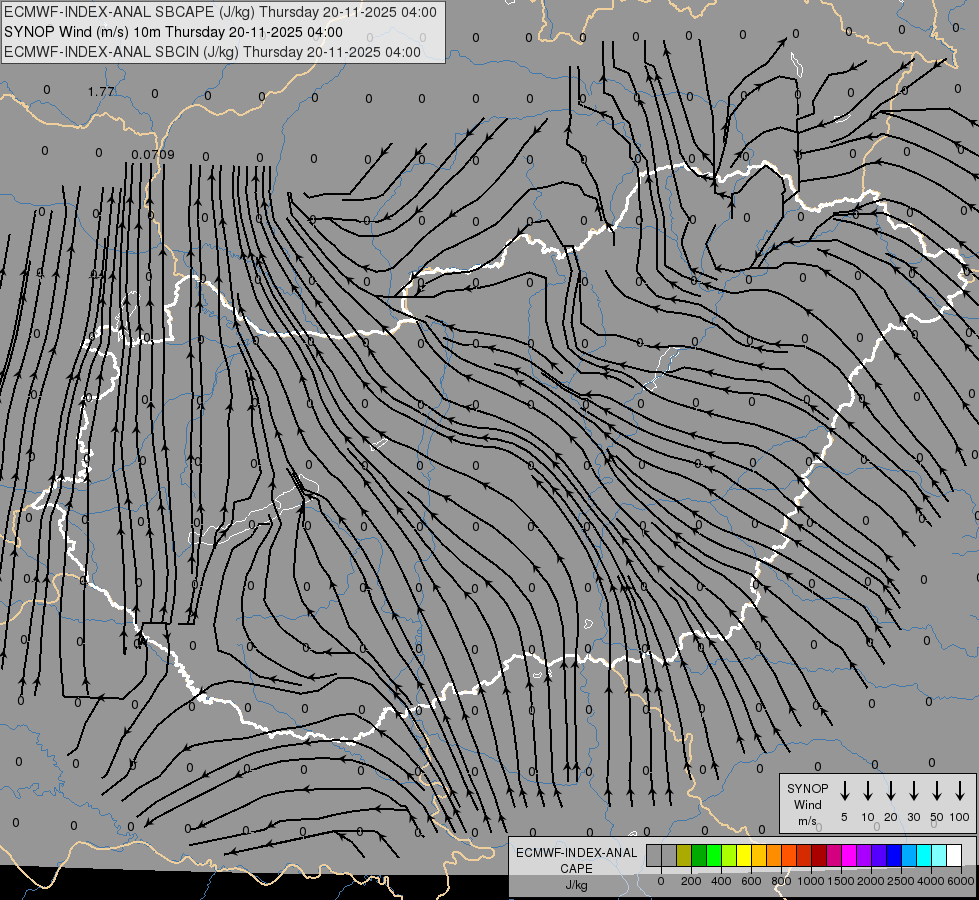The width and height of the screenshot is (979, 900).
Task: Click the 600 tick label on CAPE scale
Action: (751, 881)
